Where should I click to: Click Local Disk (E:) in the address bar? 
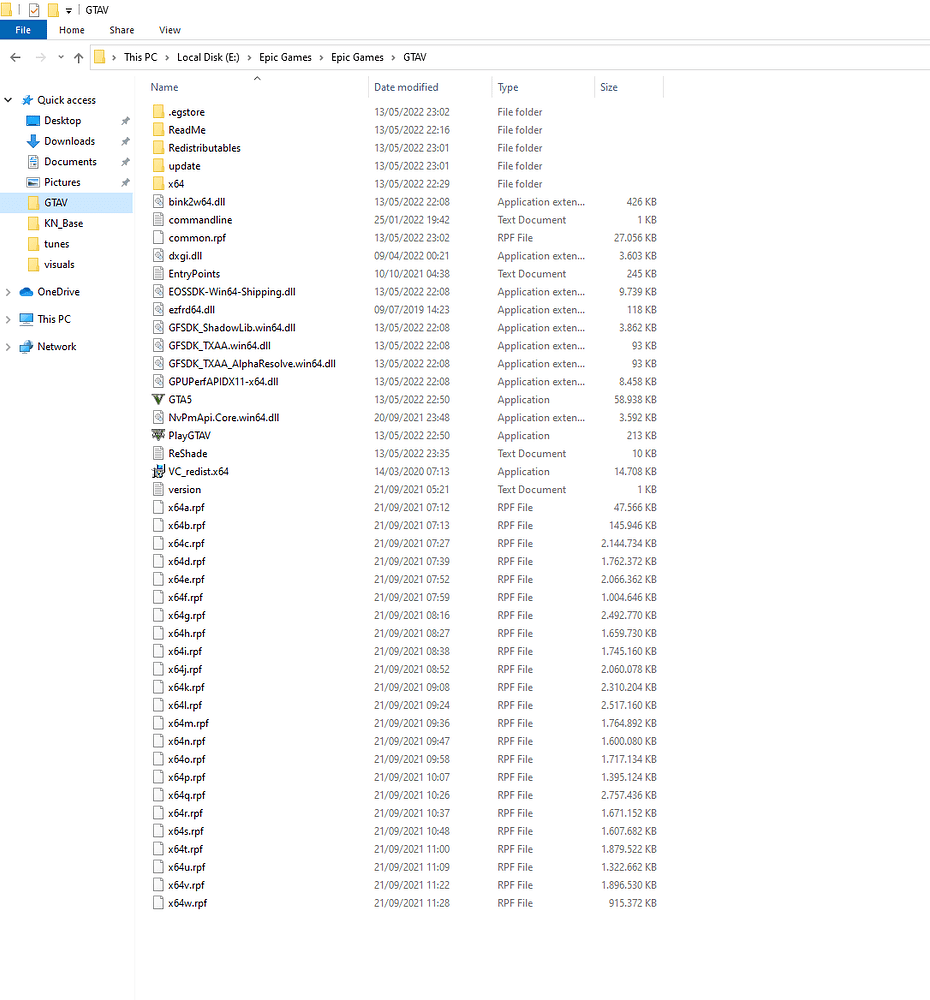[207, 57]
